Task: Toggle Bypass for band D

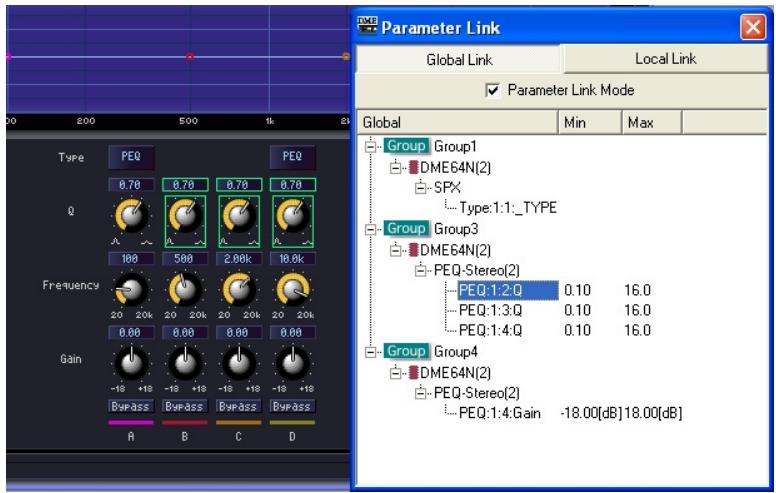Action: click(x=292, y=406)
